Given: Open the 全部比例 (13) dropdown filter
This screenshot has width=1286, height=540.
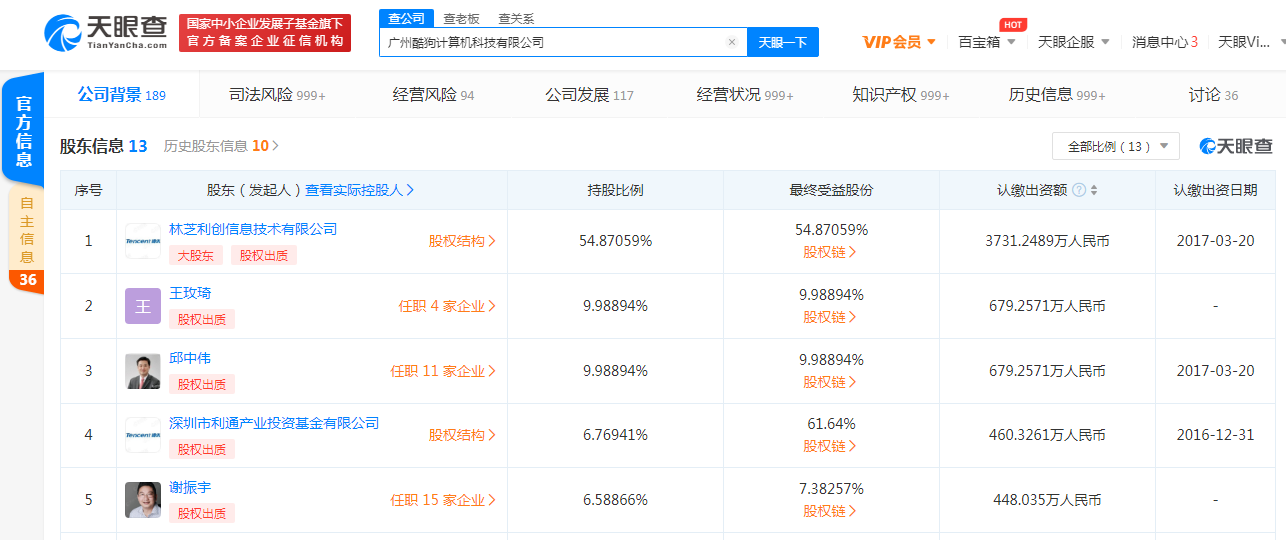Looking at the screenshot, I should pos(1115,146).
